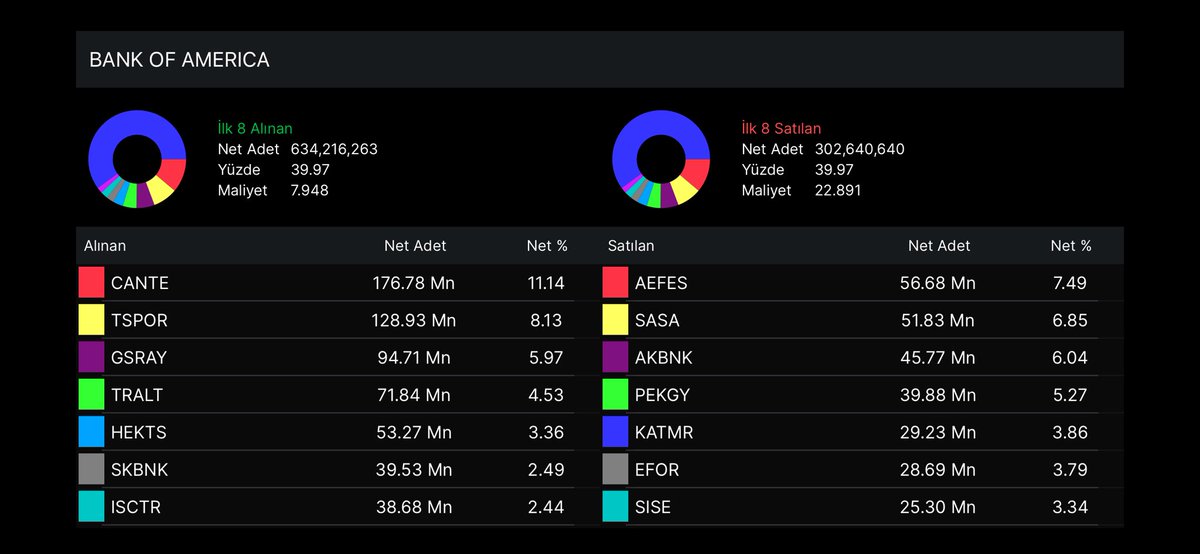Click the 8.13 net percent value
Image resolution: width=1200 pixels, height=554 pixels.
(x=546, y=320)
